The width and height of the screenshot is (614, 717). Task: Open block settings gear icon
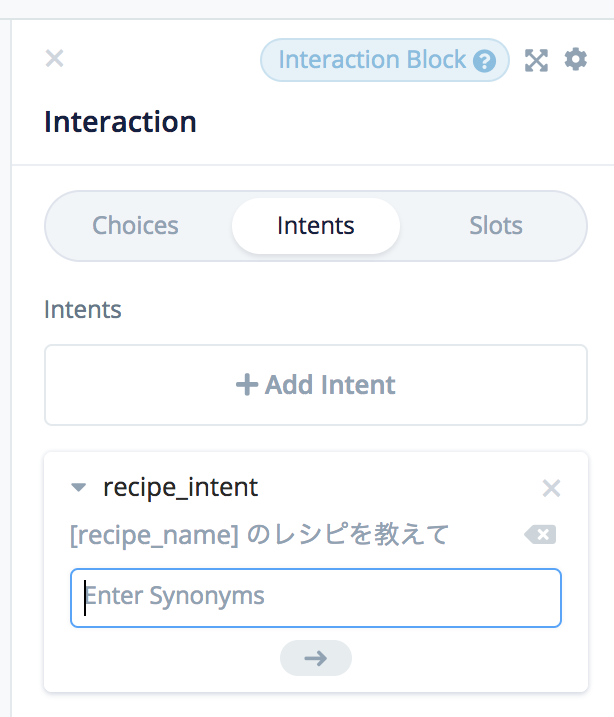coord(575,59)
